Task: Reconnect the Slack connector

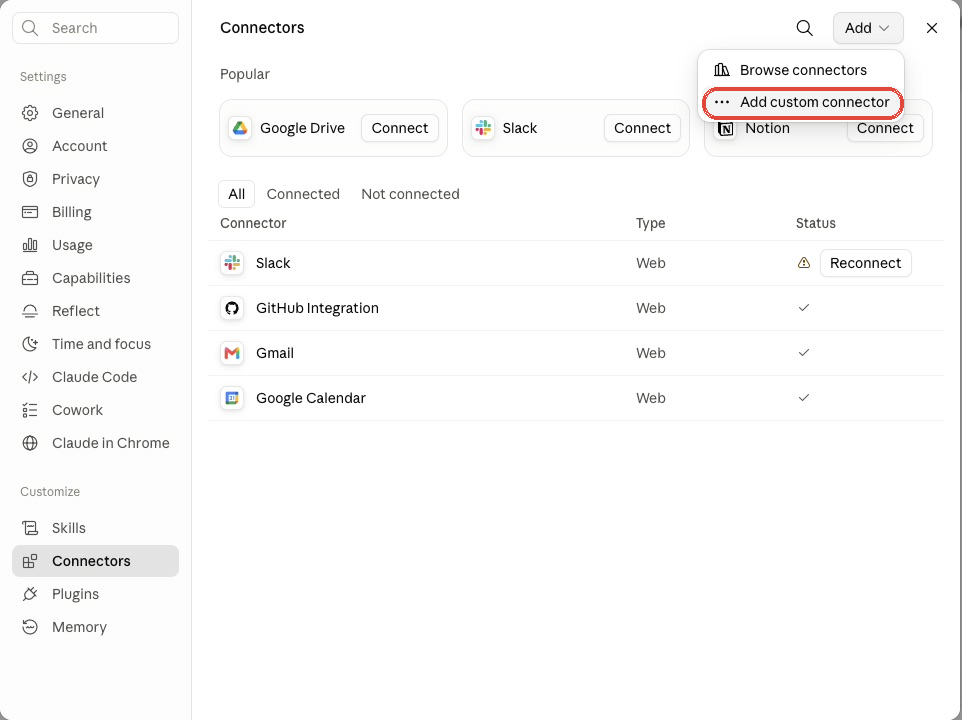Action: coord(865,263)
